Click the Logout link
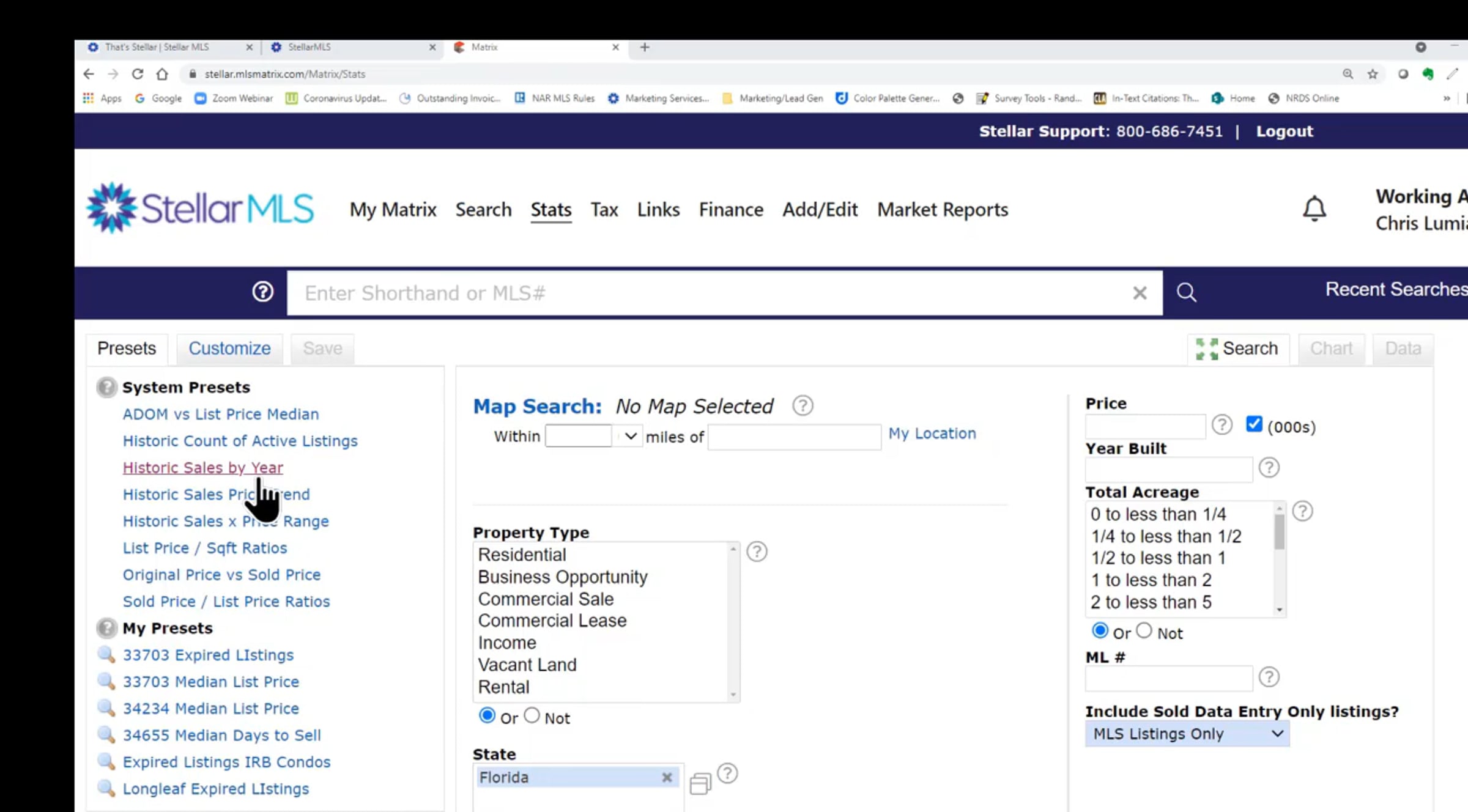 (1284, 131)
